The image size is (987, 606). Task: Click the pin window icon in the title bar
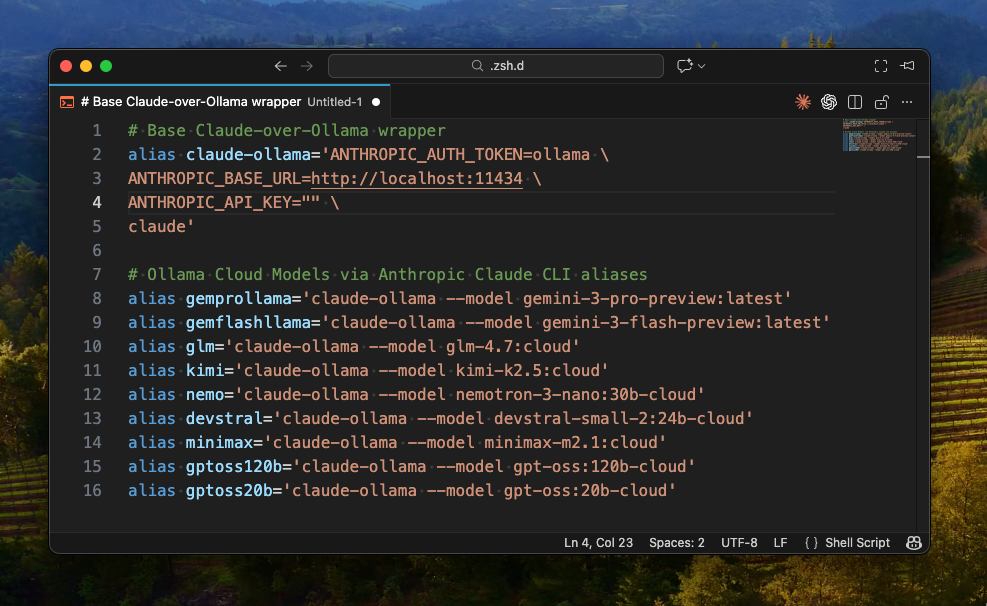pyautogui.click(x=907, y=65)
